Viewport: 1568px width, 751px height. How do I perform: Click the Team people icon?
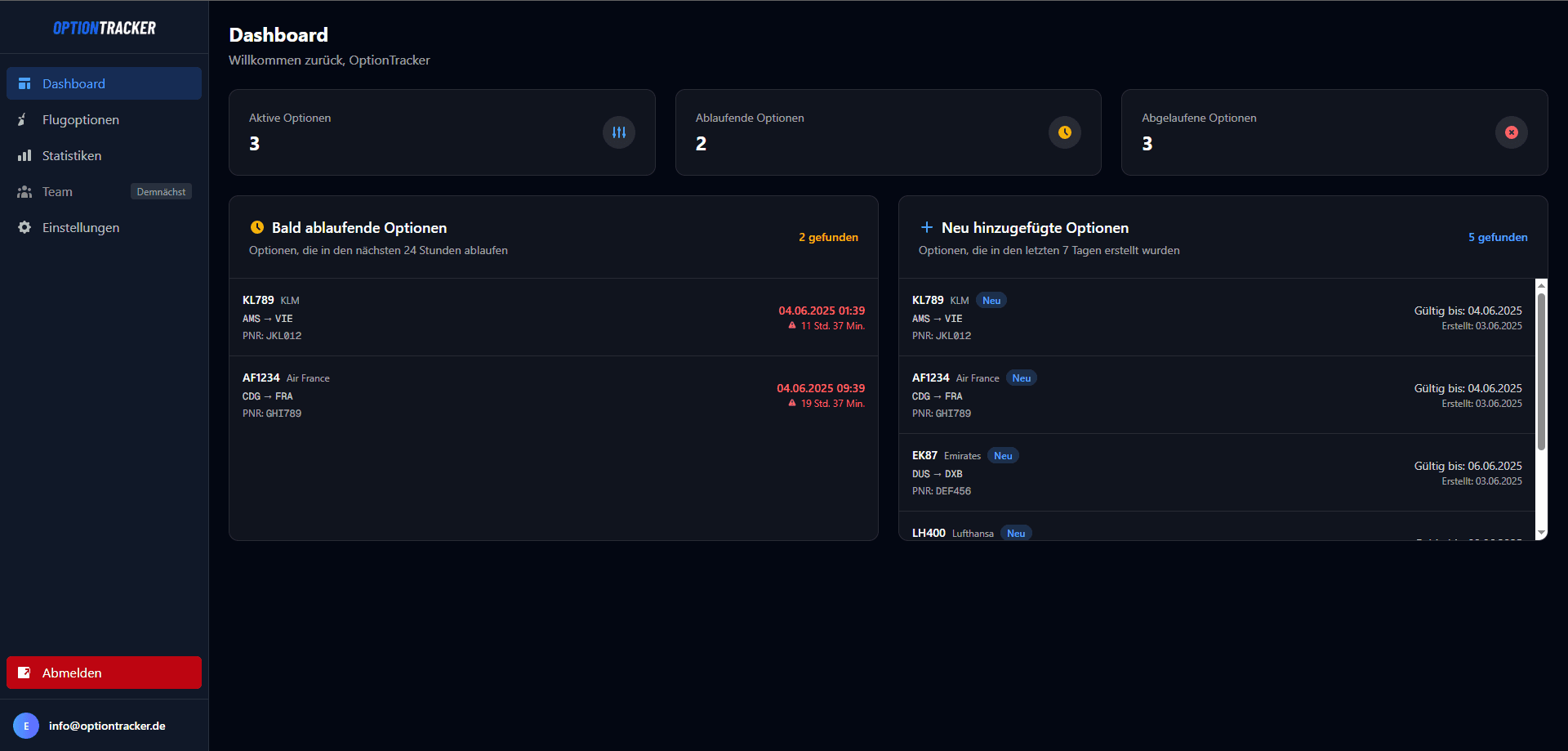[24, 191]
